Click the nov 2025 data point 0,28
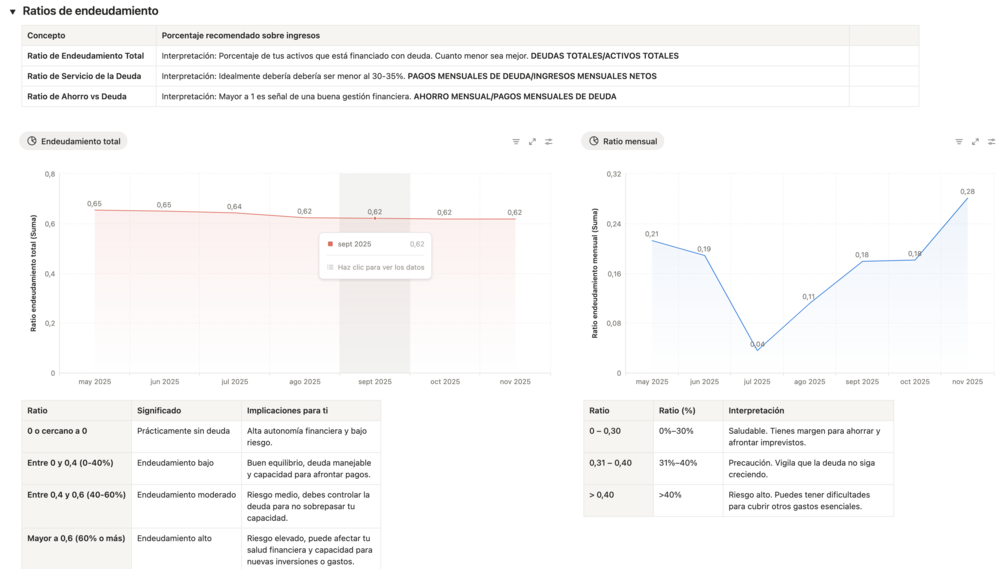1005x569 pixels. click(x=967, y=199)
